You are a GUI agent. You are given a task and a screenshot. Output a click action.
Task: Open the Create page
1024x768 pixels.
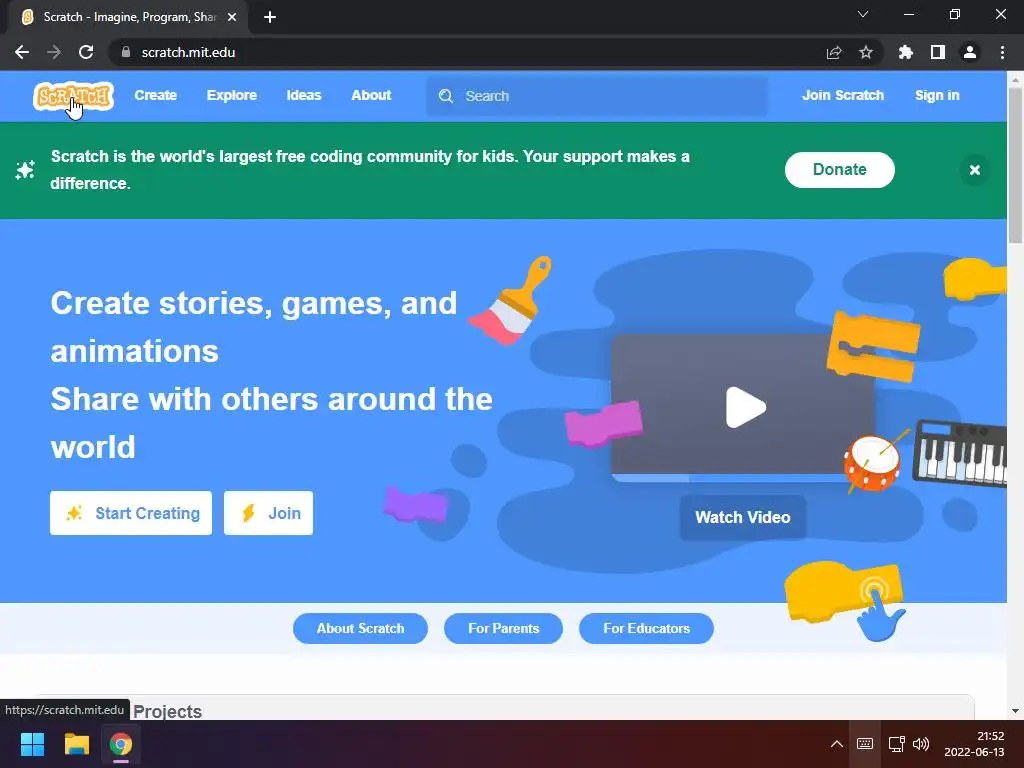point(155,95)
